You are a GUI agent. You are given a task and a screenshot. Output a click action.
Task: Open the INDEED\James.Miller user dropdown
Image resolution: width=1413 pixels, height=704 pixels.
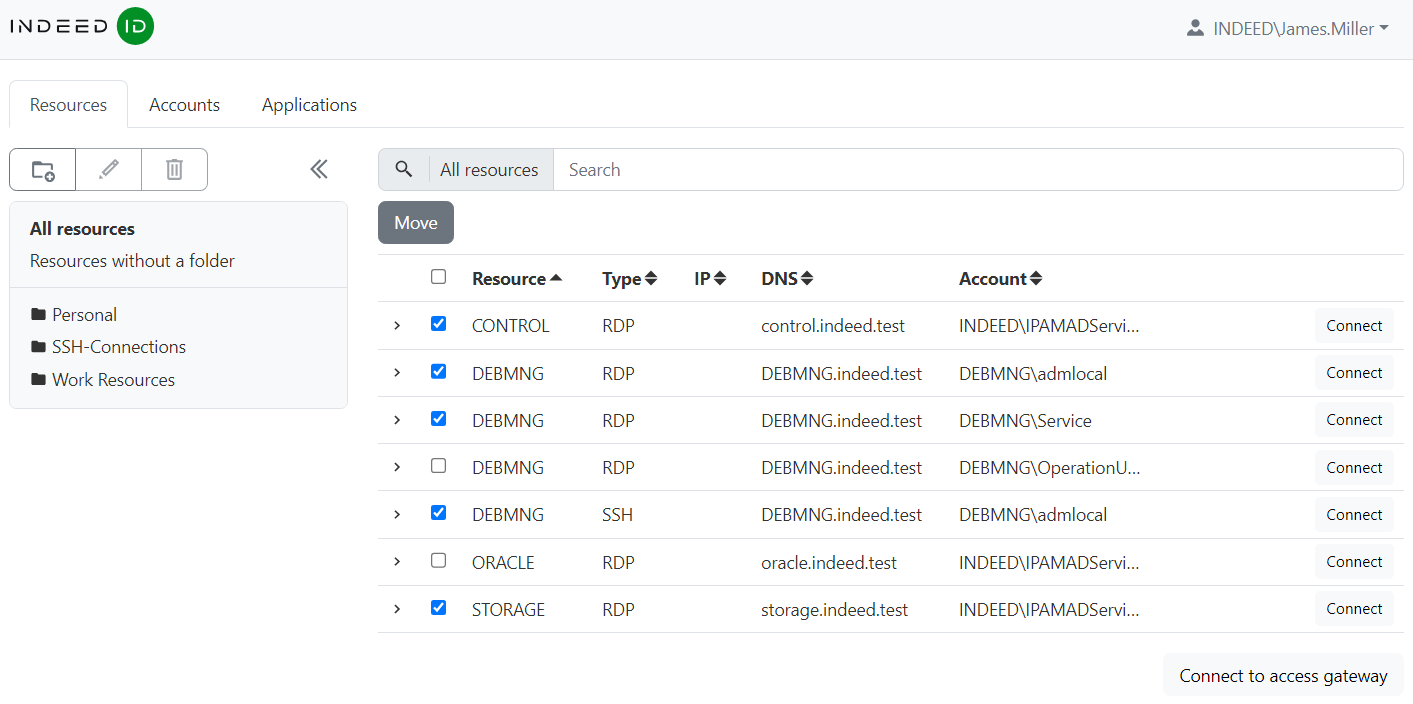[1287, 29]
